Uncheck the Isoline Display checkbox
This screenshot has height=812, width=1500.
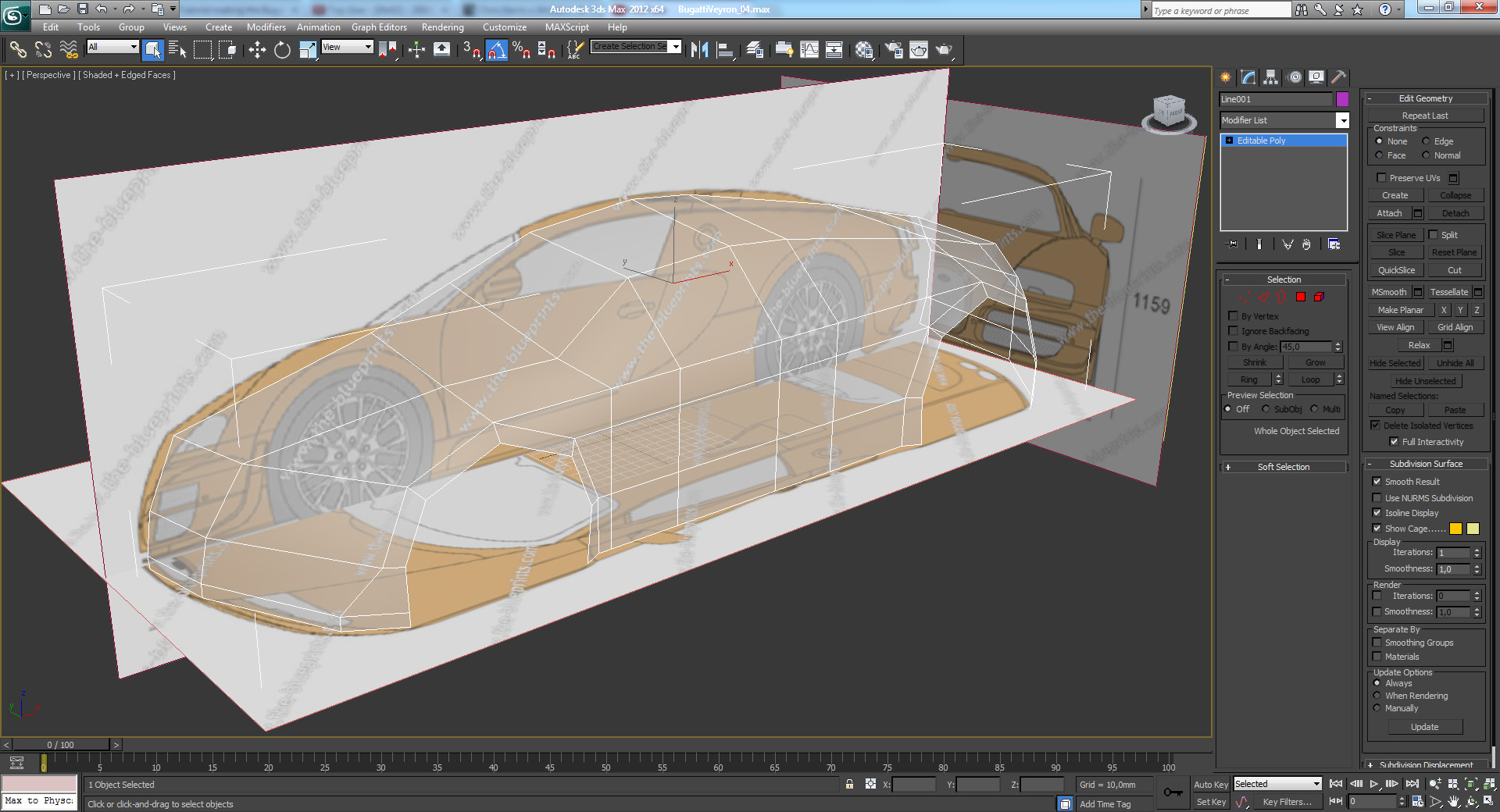(1377, 513)
